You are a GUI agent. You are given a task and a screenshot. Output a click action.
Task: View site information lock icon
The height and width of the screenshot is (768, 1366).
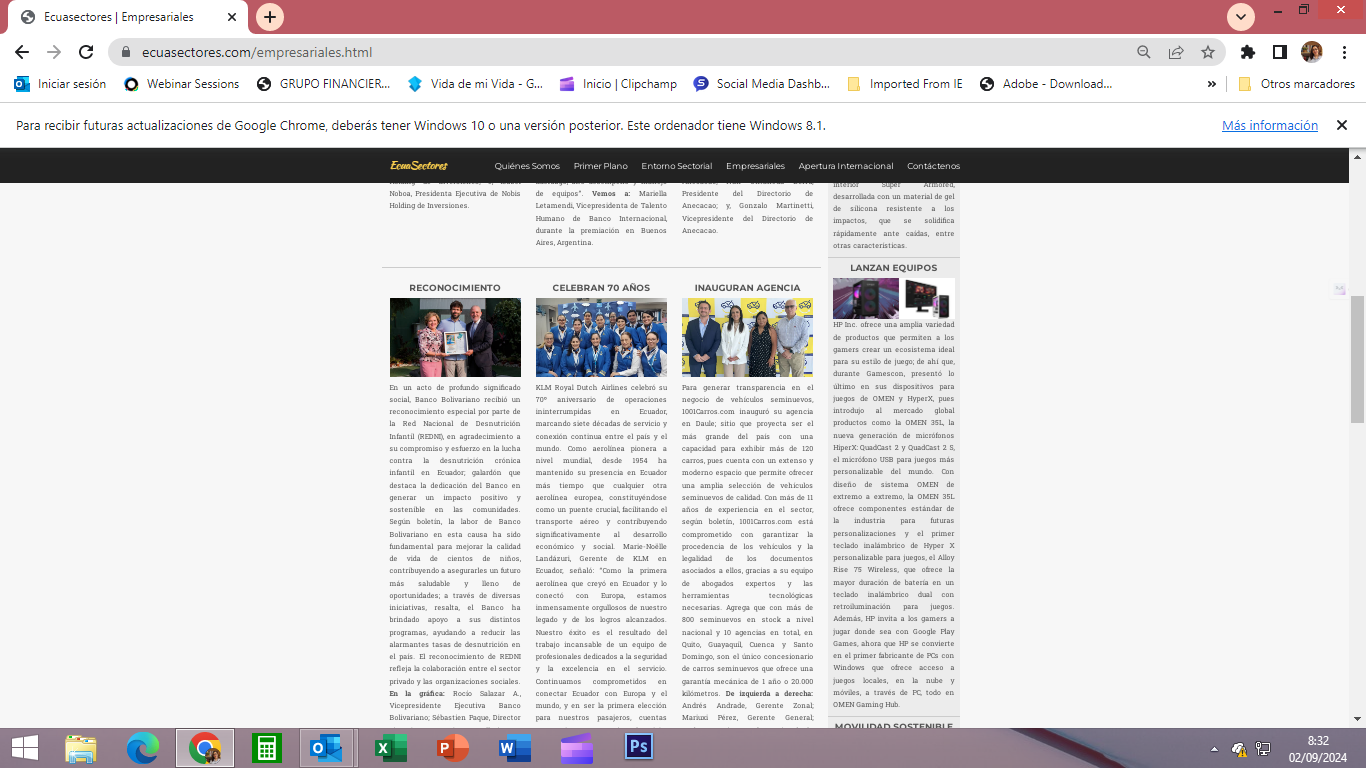126,52
